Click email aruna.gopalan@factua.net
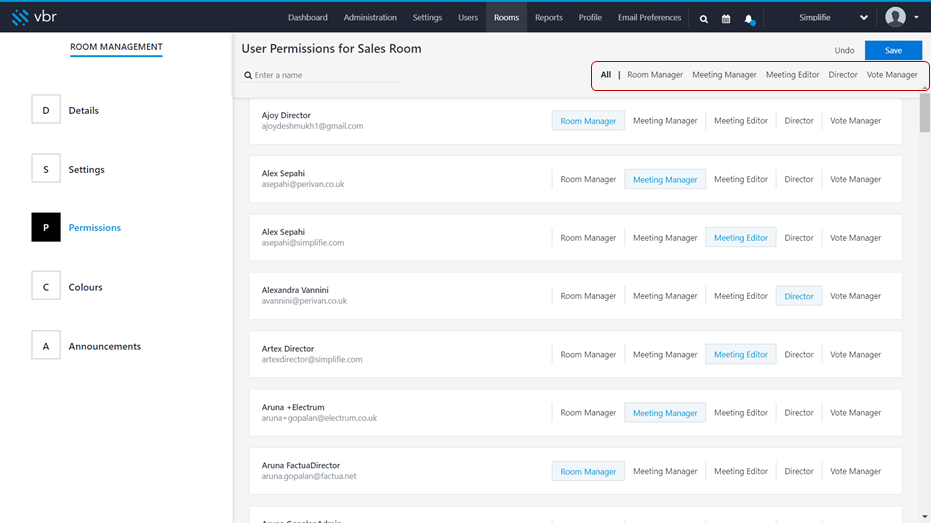931x523 pixels. [309, 476]
